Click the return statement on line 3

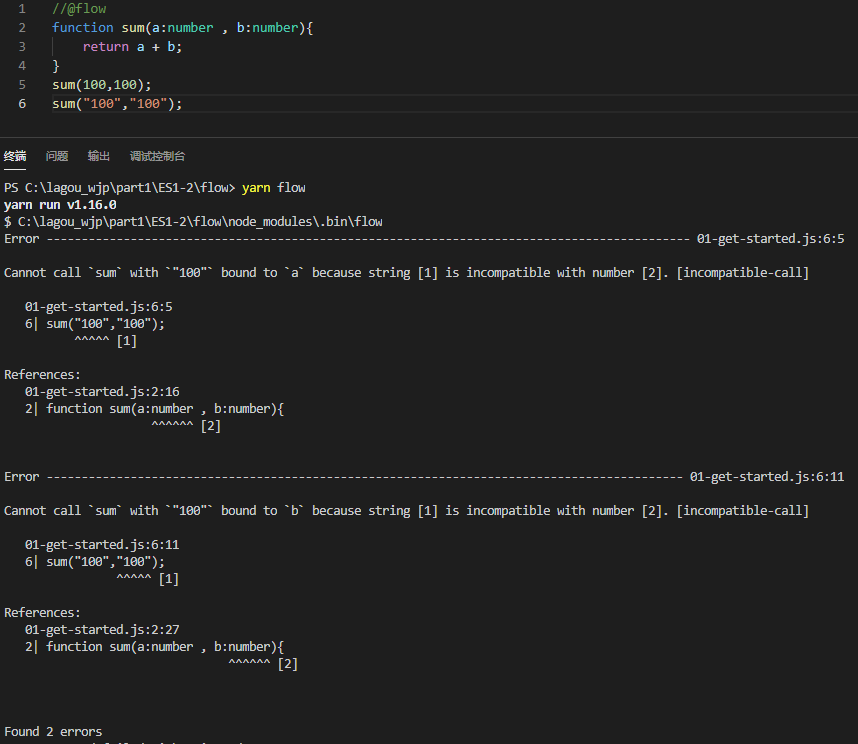coord(106,46)
